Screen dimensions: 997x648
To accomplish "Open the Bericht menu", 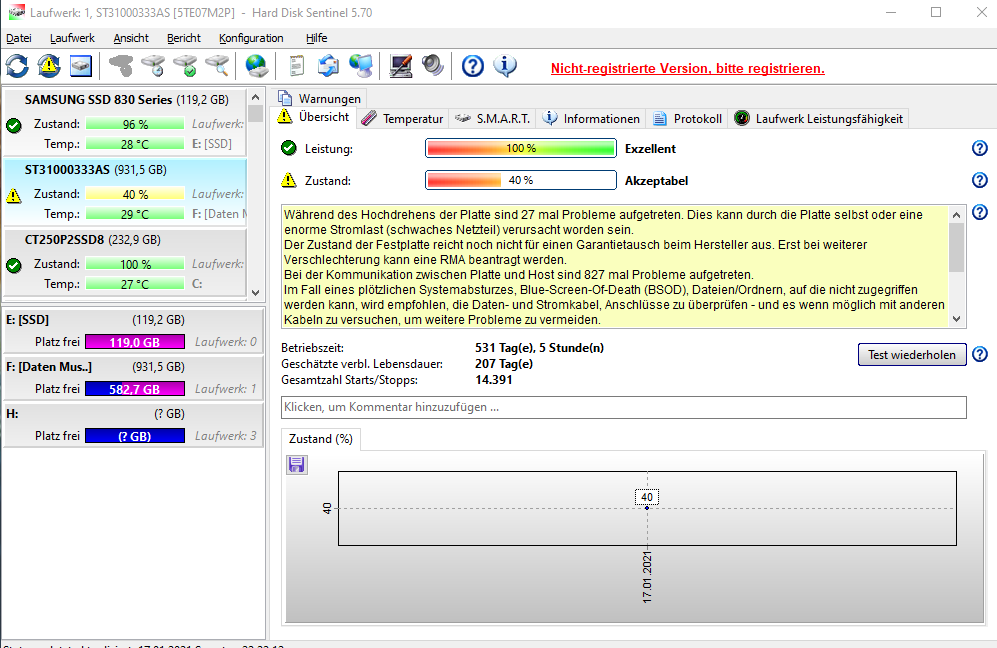I will click(184, 38).
